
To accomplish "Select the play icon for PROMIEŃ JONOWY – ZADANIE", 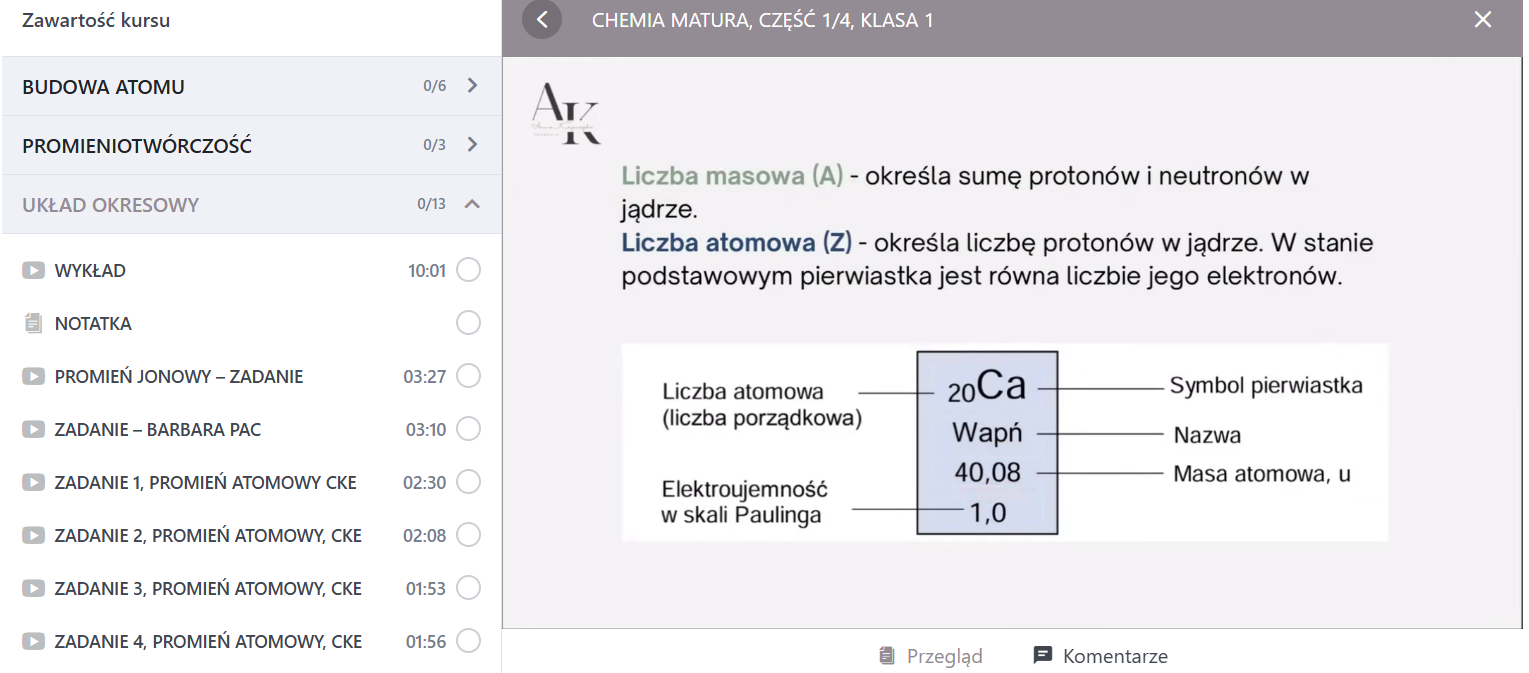I will coord(33,375).
